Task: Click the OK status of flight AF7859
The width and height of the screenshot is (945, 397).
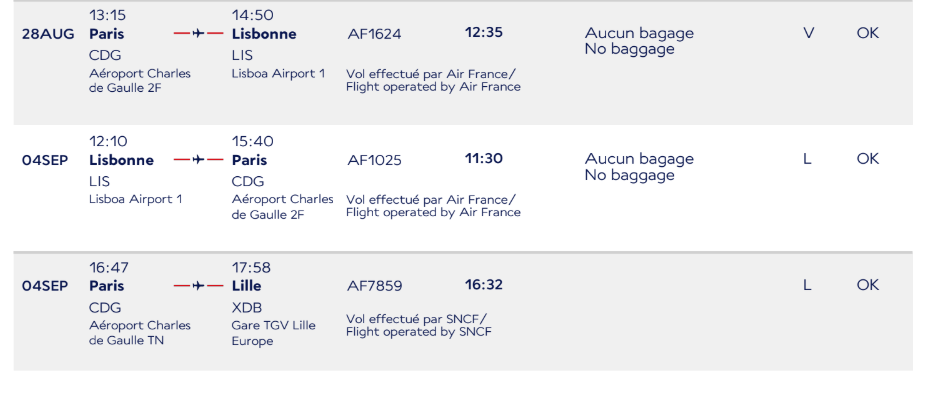Action: pyautogui.click(x=868, y=284)
